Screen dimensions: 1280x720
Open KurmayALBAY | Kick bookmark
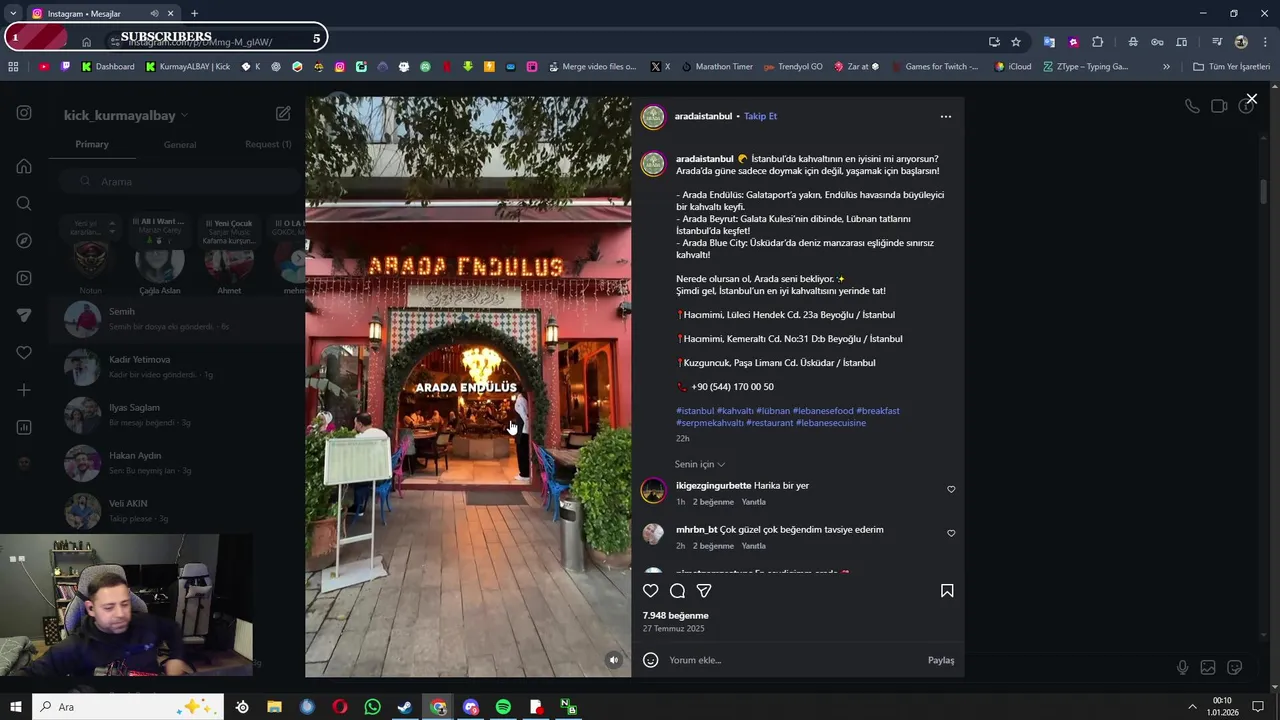[188, 67]
